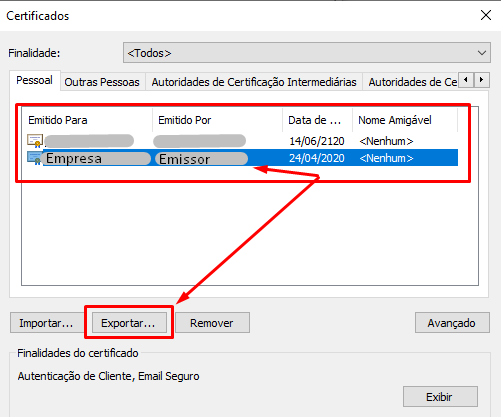
Task: Switch to the Pessoal tab
Action: (35, 80)
